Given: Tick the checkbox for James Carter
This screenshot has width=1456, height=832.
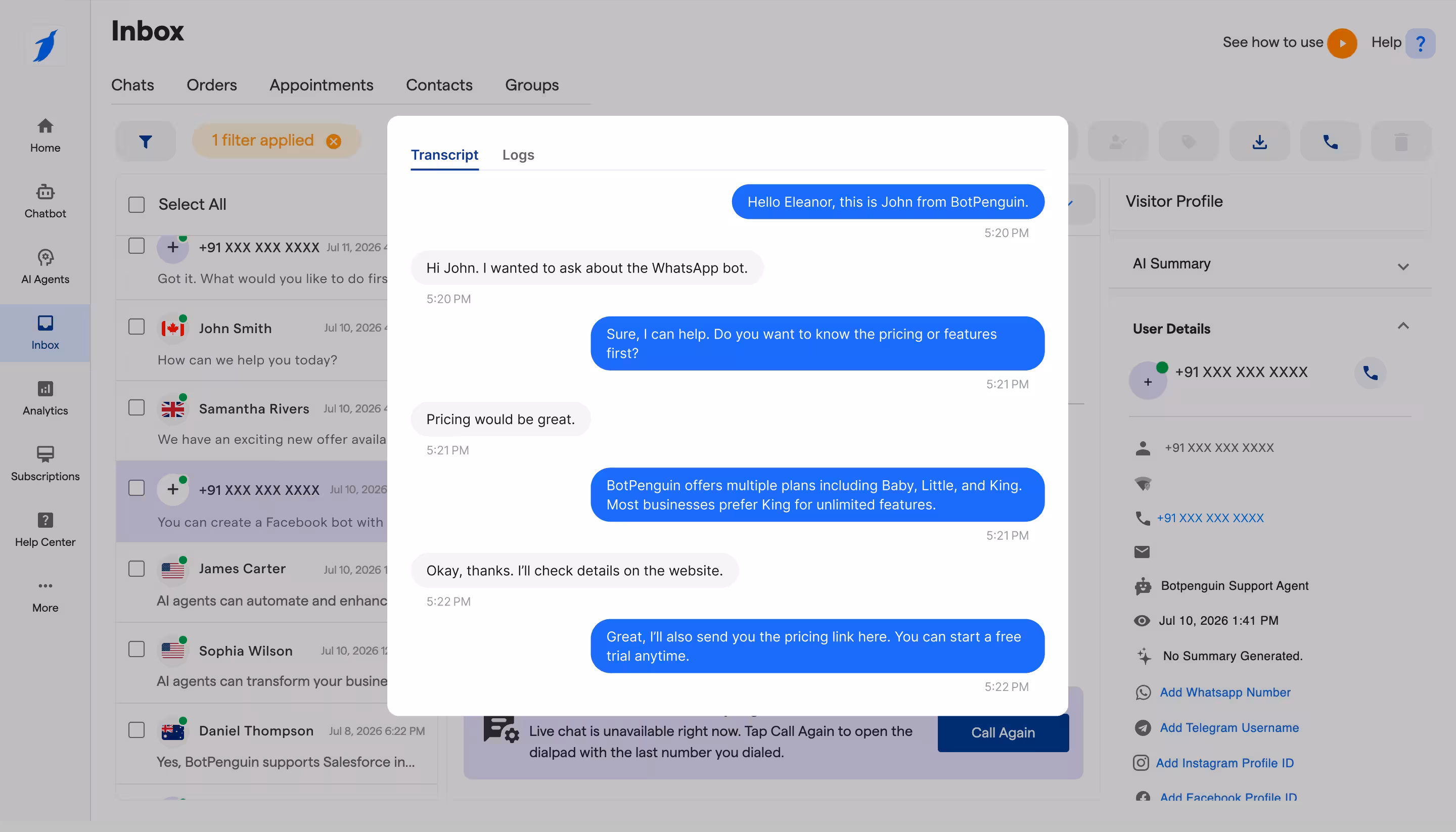Looking at the screenshot, I should [x=136, y=569].
